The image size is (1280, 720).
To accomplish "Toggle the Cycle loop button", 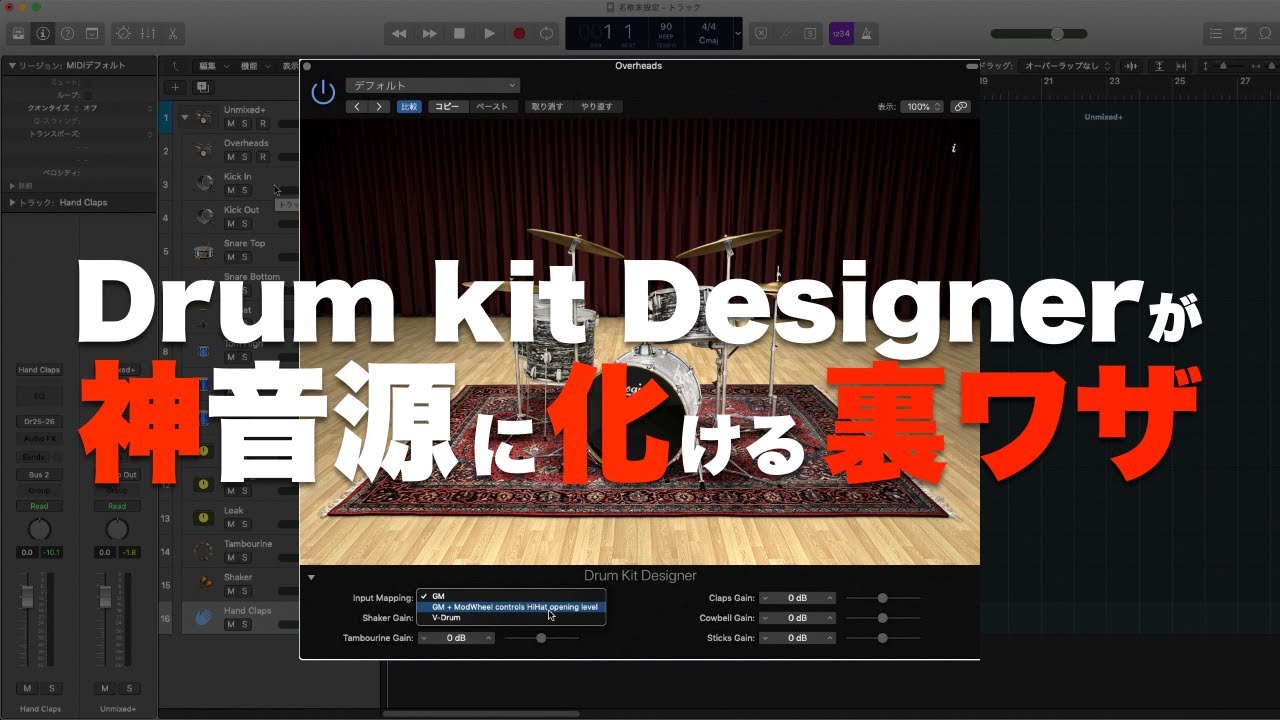I will 548,33.
